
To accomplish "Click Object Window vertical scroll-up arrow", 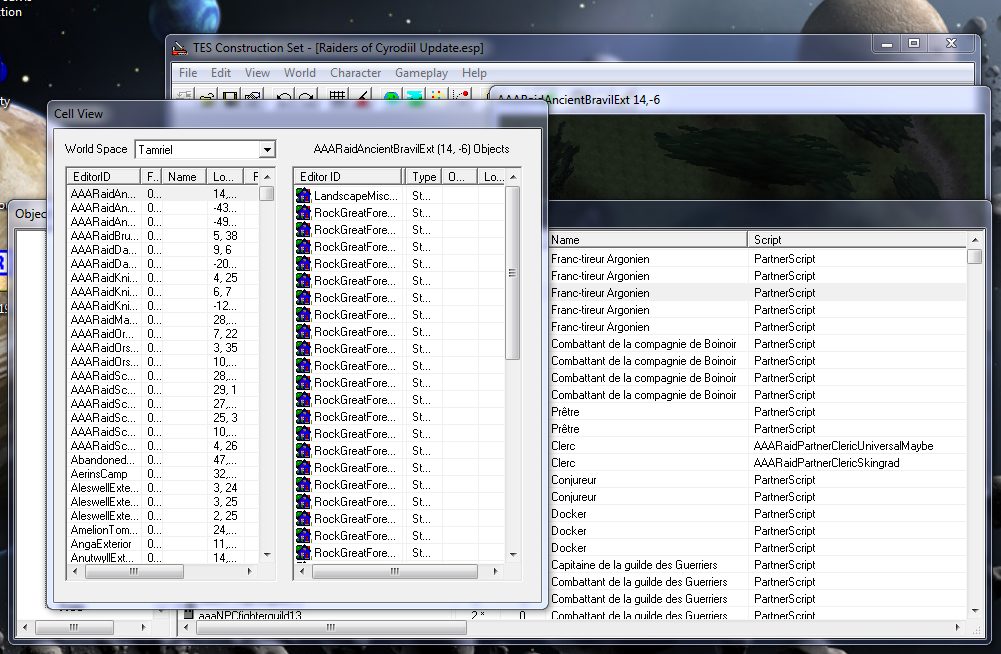I will (974, 240).
